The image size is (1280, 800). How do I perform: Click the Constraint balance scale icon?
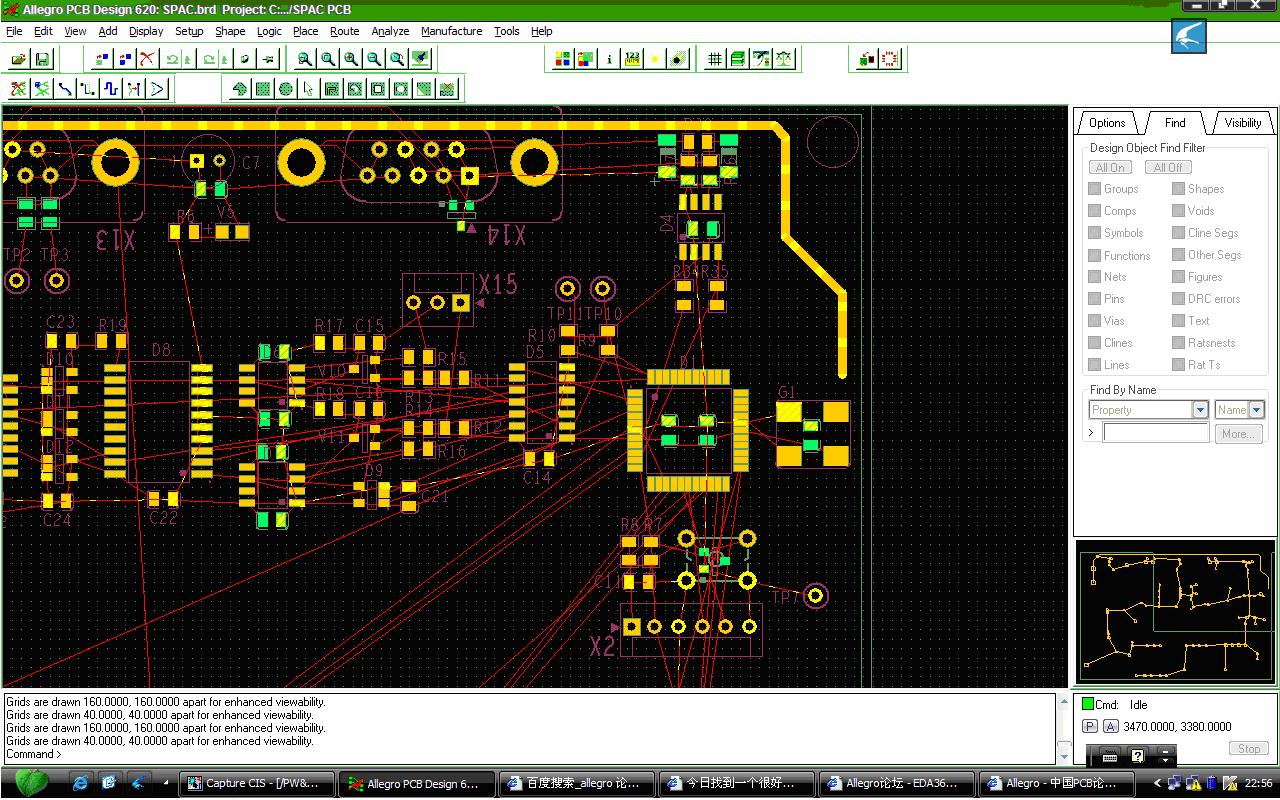tap(783, 60)
